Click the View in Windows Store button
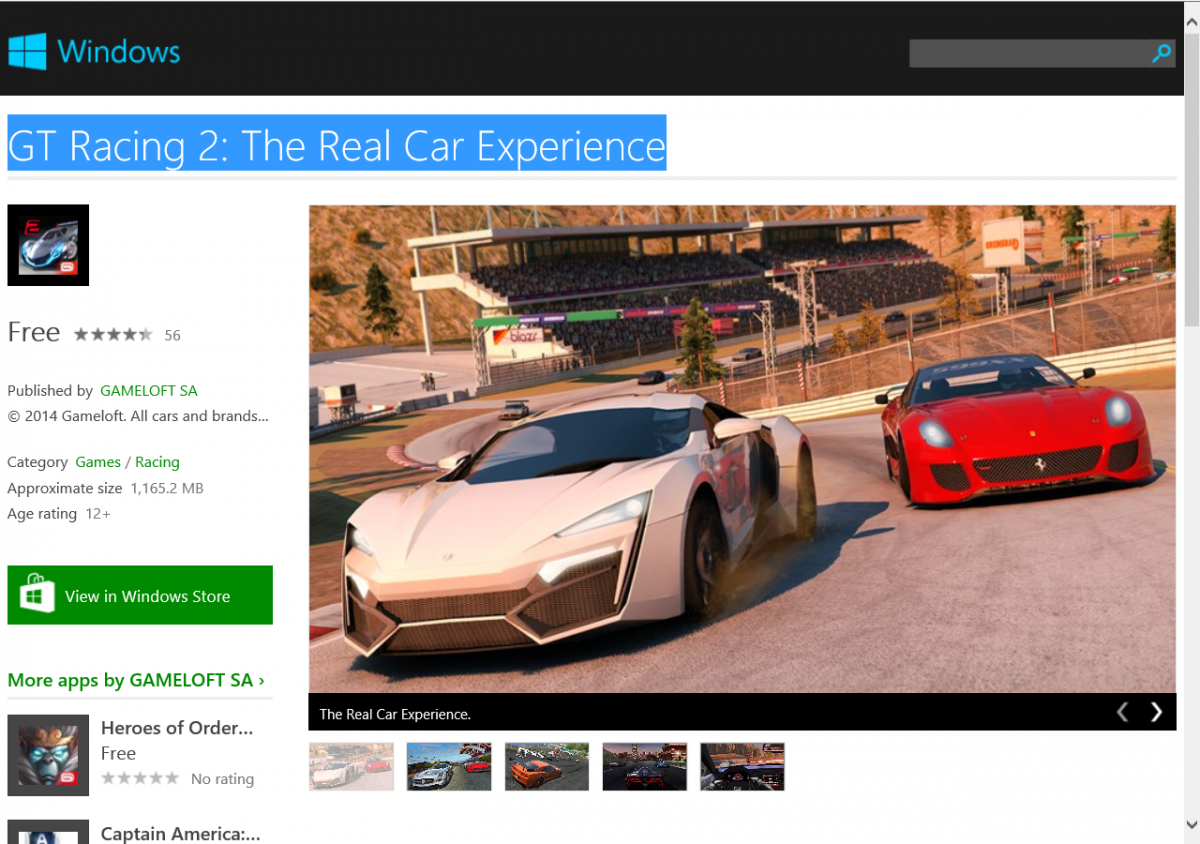This screenshot has height=844, width=1200. 140,595
